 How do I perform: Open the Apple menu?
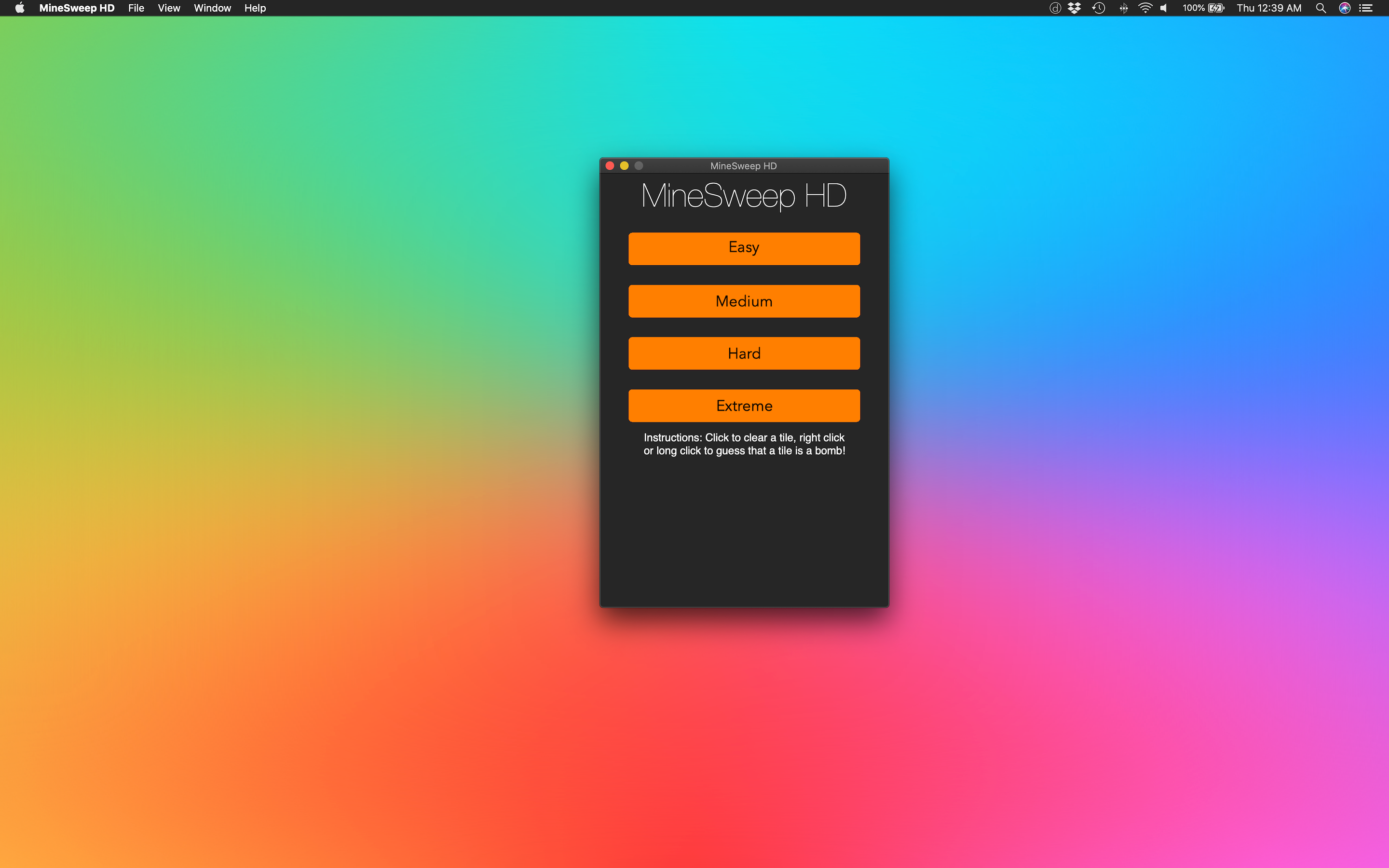coord(19,8)
